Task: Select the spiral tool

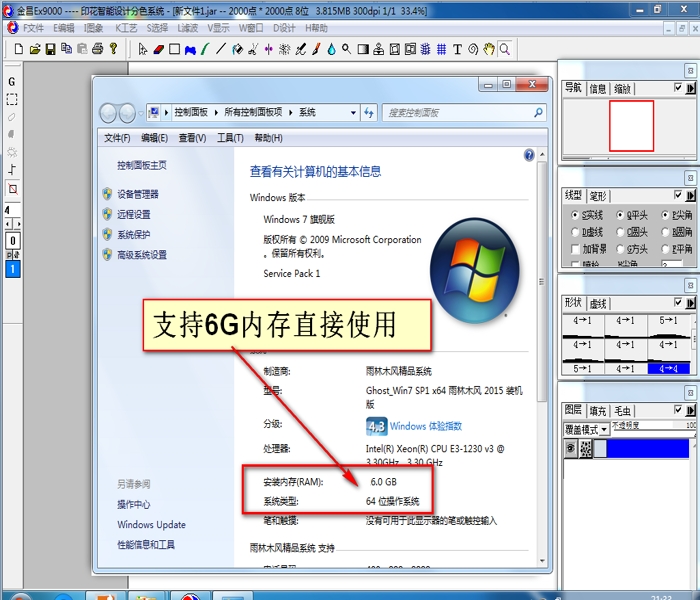Action: coord(473,49)
